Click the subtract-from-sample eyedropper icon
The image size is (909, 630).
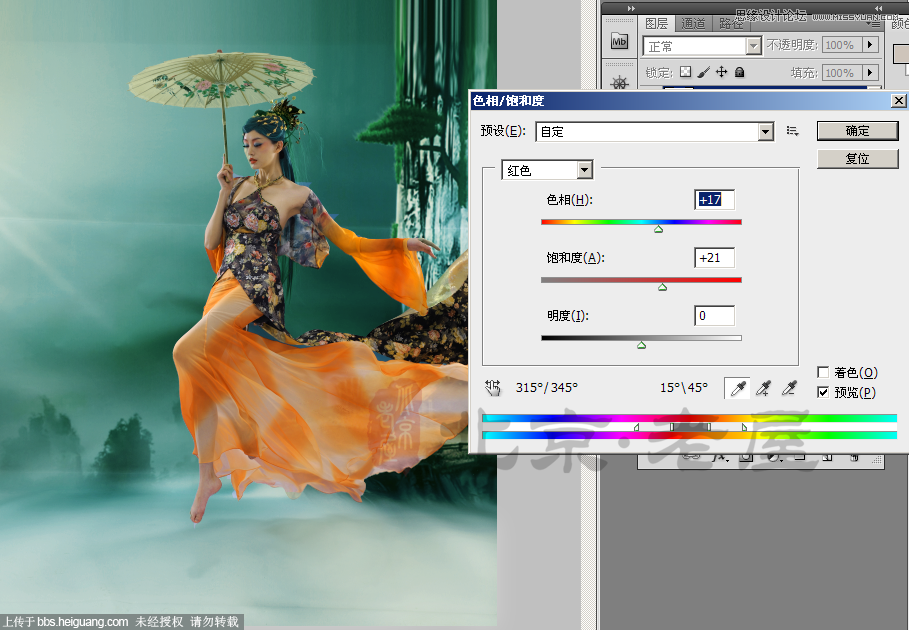coord(789,388)
